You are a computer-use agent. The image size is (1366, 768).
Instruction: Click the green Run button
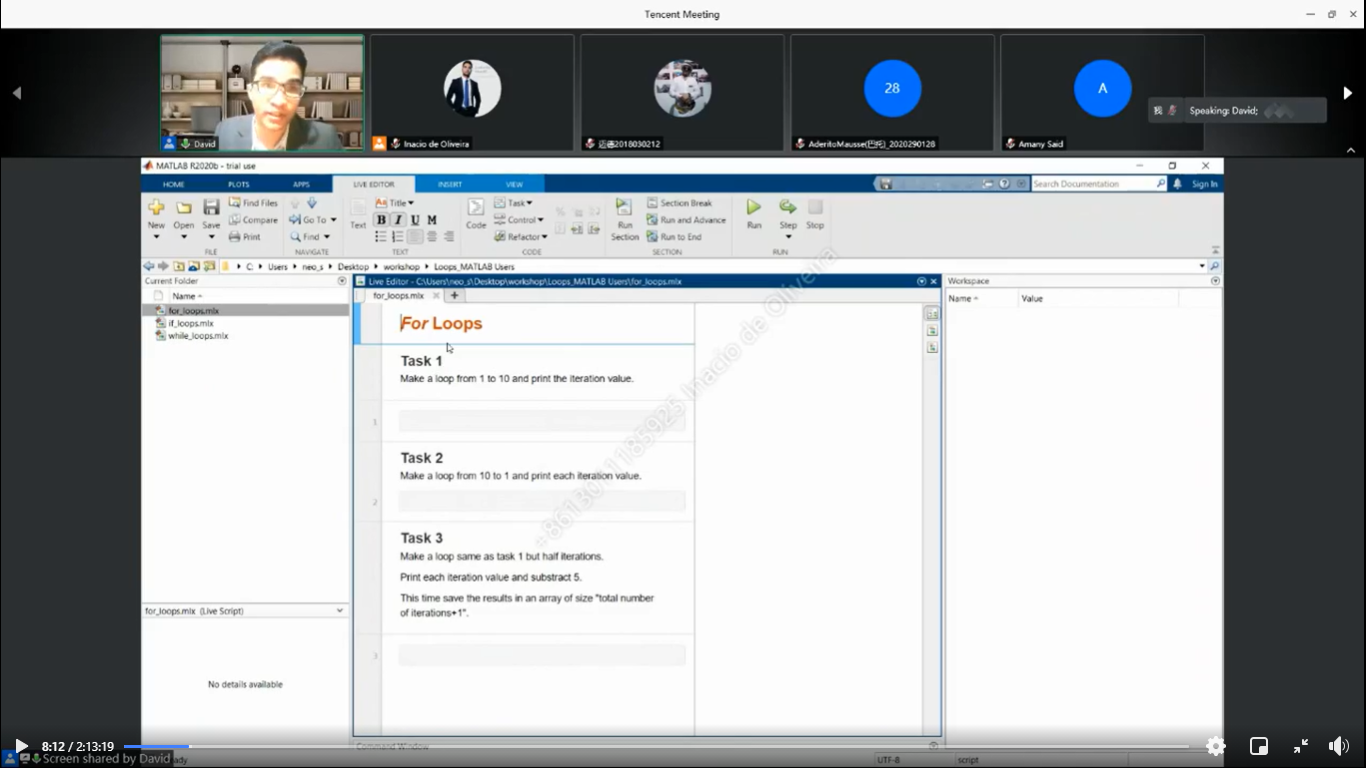coord(754,208)
